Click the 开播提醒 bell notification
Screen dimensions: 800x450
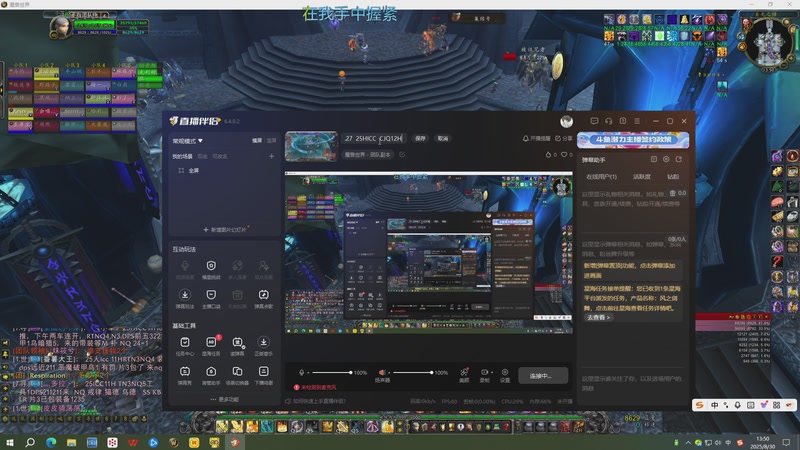click(x=536, y=138)
